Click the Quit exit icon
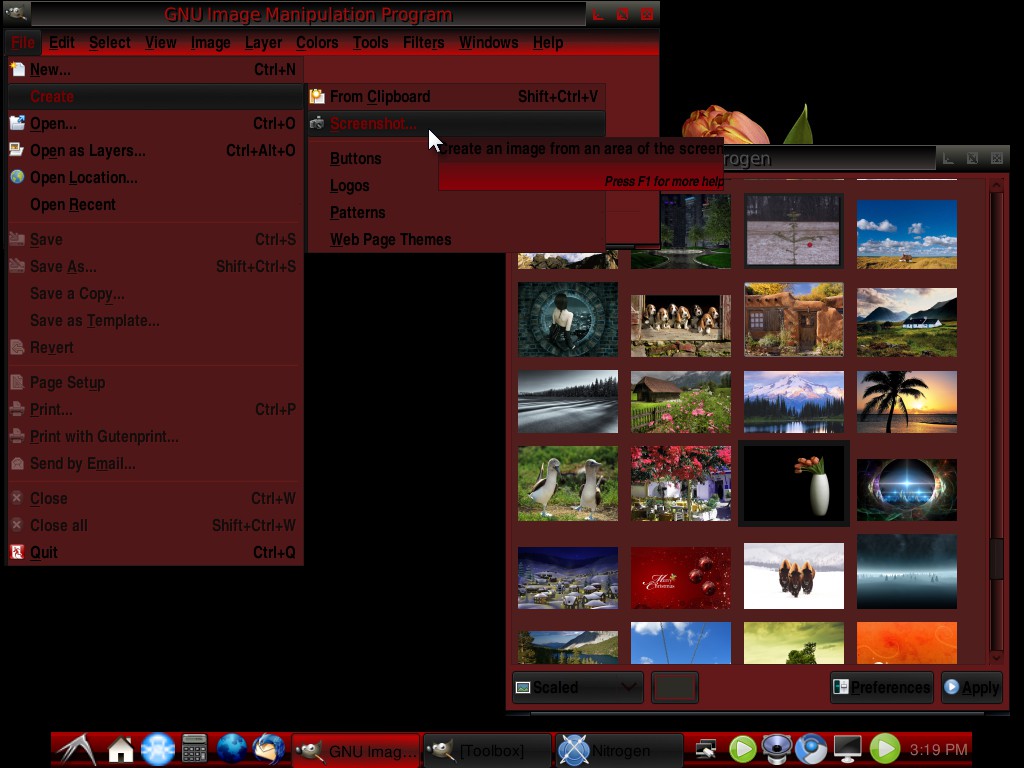The height and width of the screenshot is (768, 1024). pyautogui.click(x=18, y=552)
